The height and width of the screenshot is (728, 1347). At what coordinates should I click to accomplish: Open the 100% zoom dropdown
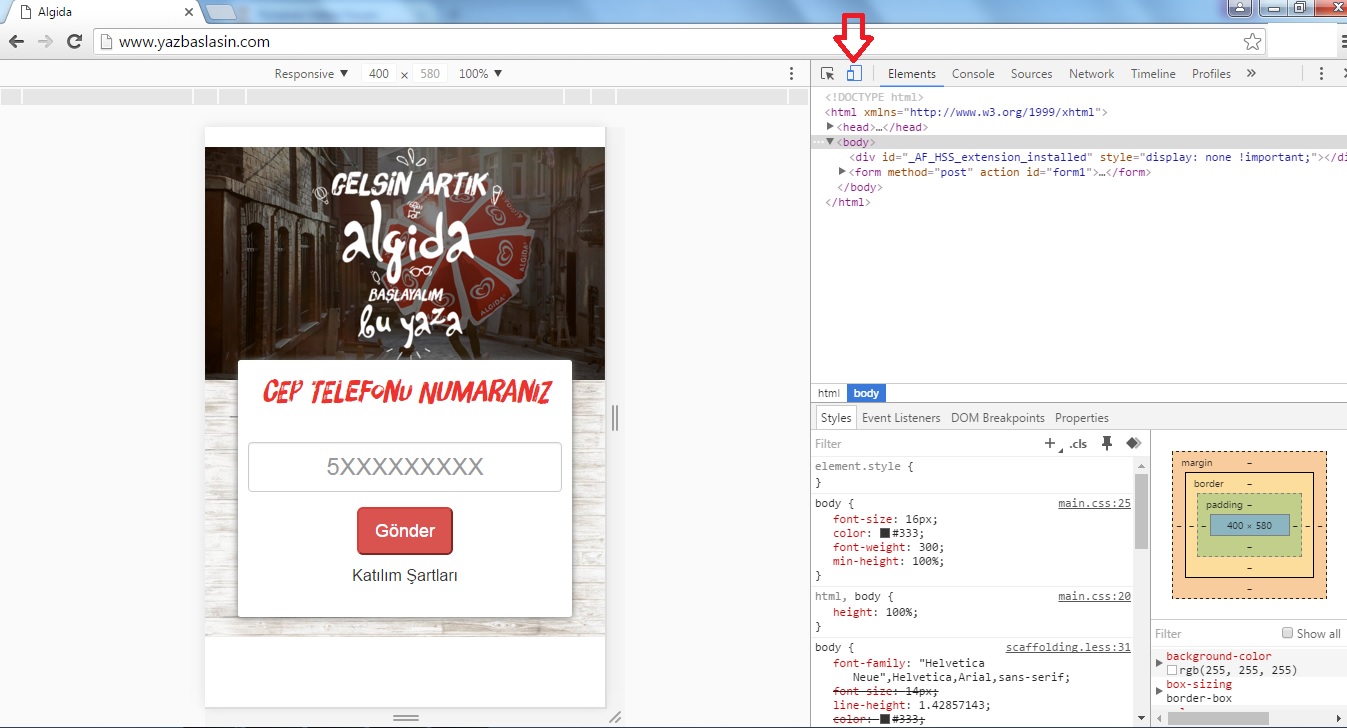click(480, 74)
